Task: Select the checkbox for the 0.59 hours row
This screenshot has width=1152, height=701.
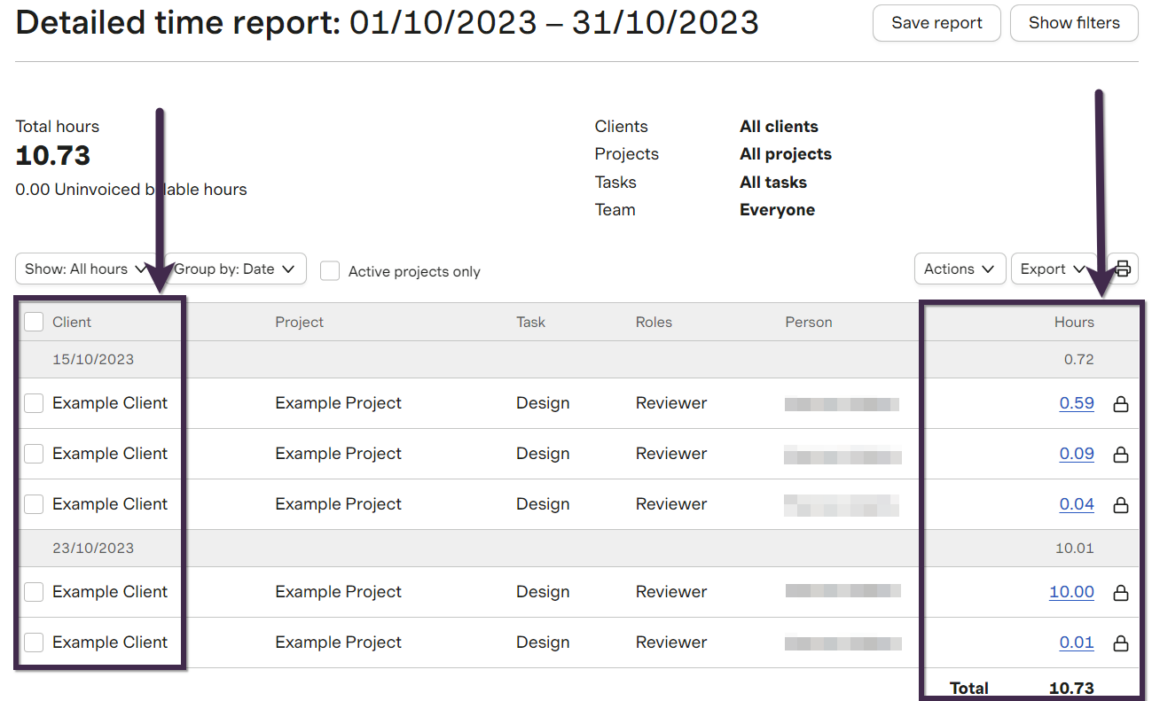Action: 34,403
